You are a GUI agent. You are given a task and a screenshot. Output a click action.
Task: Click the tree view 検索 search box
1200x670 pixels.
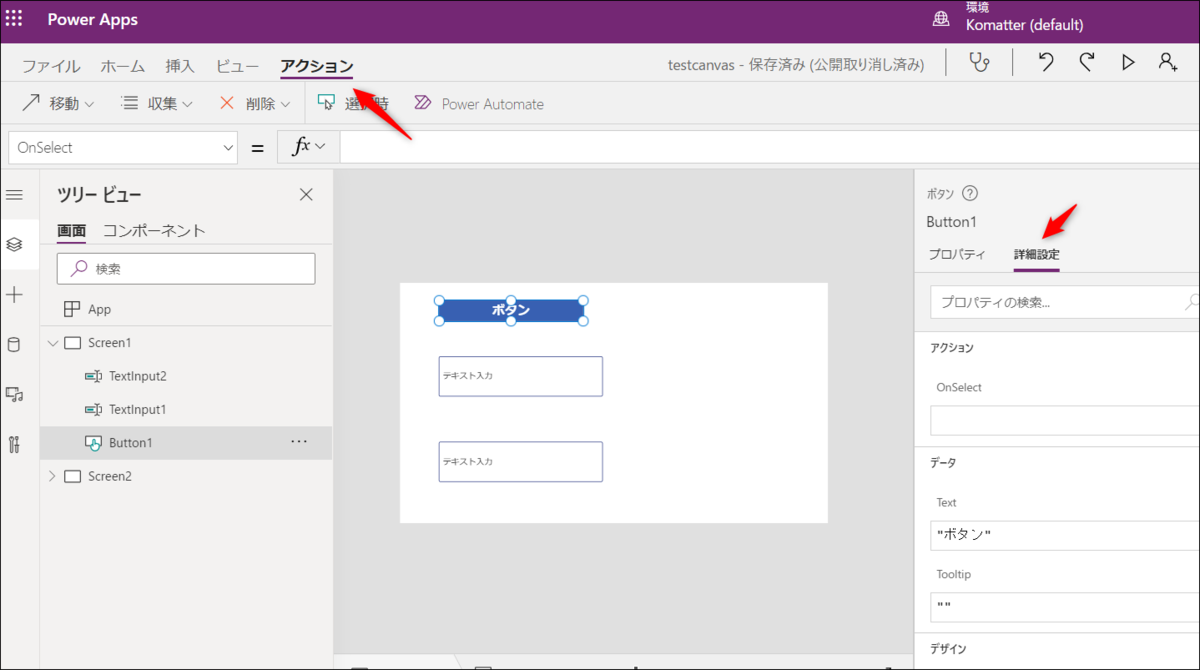point(186,268)
